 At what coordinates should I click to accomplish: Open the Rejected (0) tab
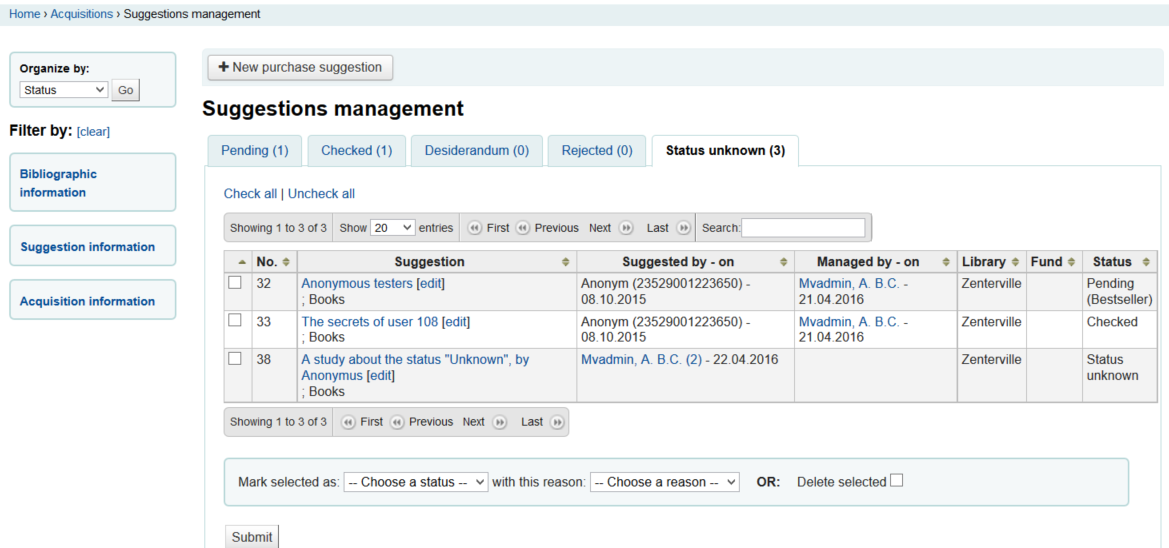pyautogui.click(x=597, y=151)
